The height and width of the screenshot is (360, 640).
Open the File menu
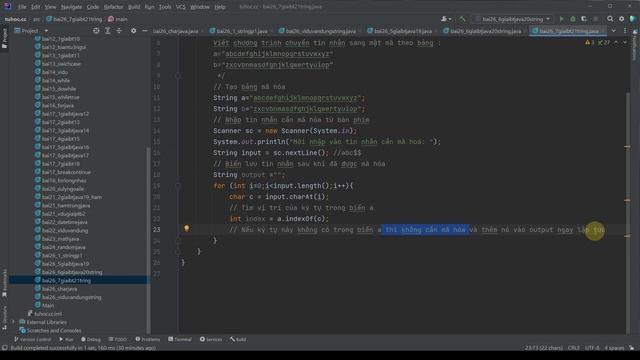click(22, 7)
